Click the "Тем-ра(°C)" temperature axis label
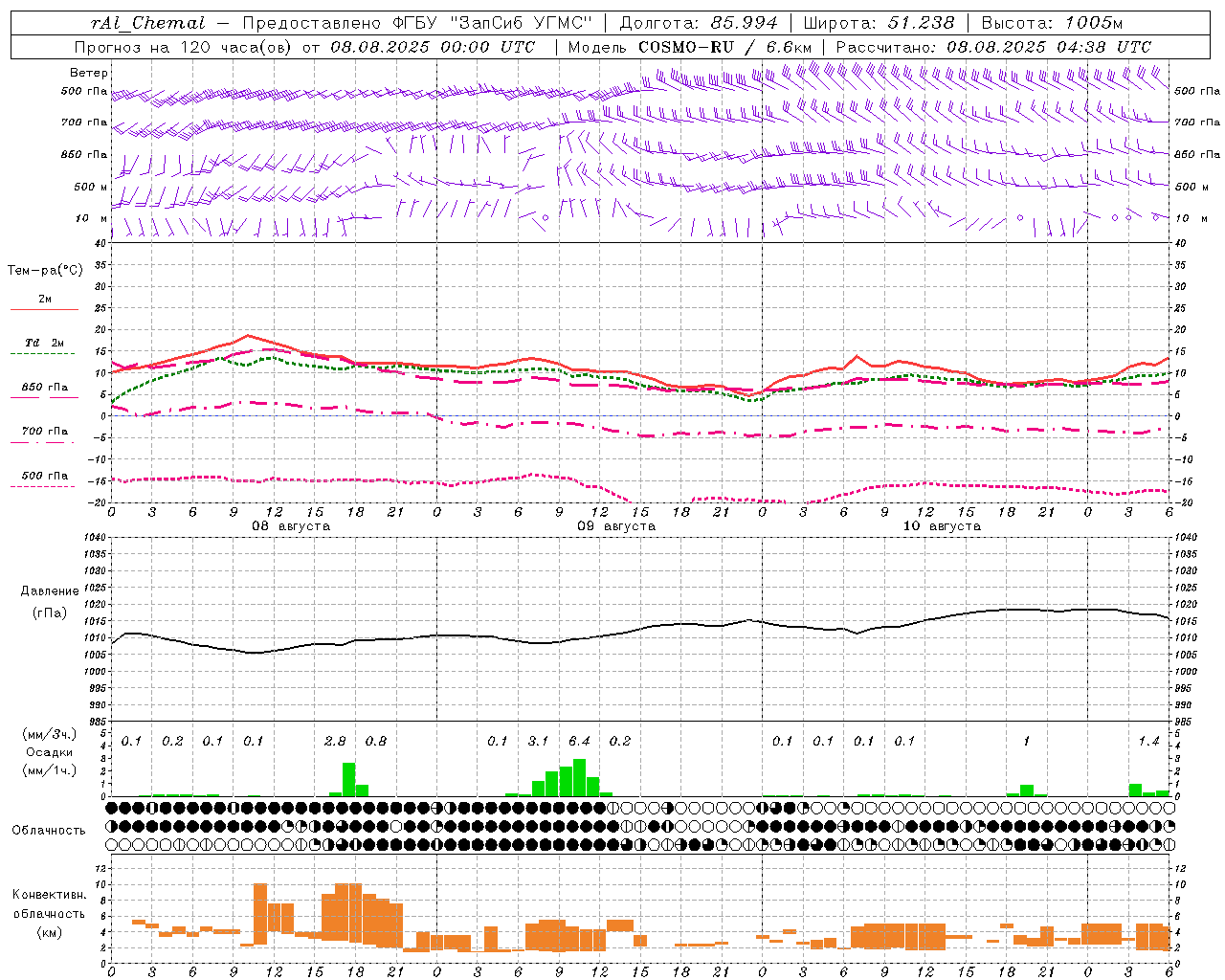This screenshot has height=980, width=1225. coord(45,271)
